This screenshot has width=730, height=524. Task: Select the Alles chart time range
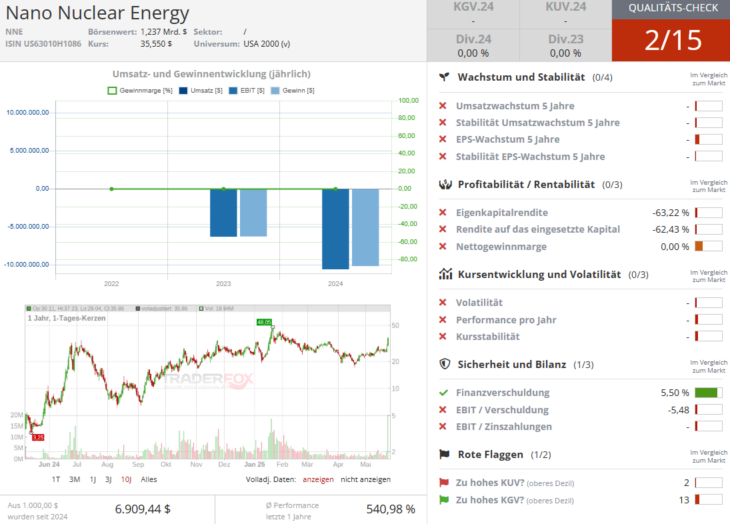[149, 479]
